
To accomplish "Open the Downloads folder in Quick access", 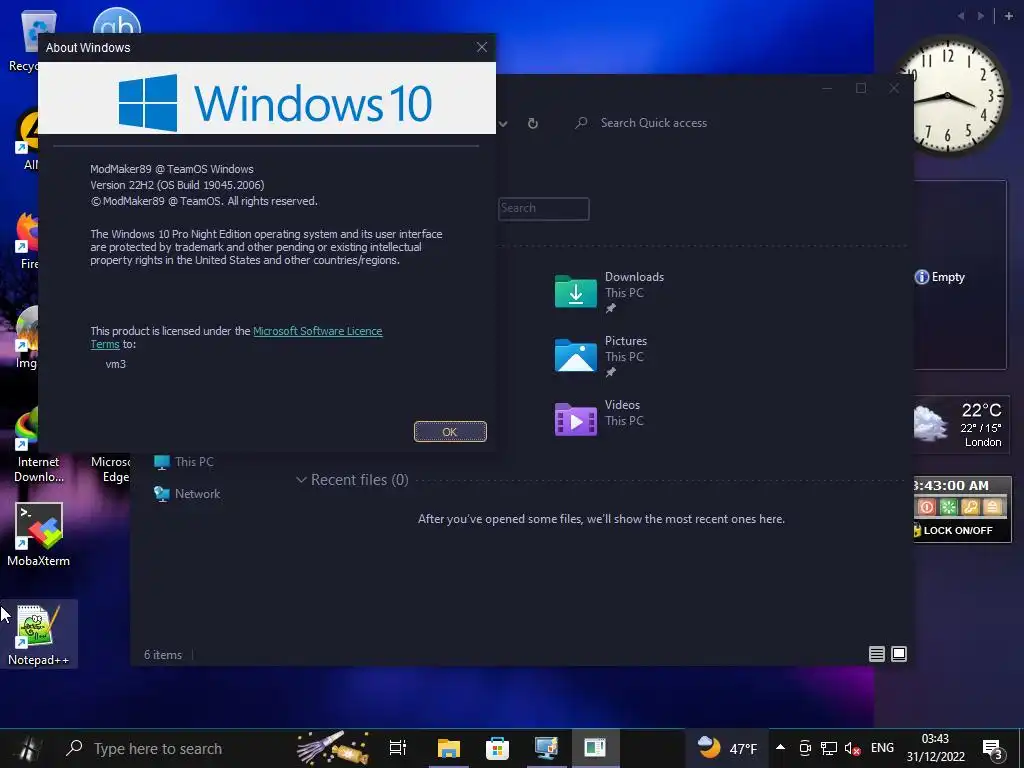I will tap(609, 291).
